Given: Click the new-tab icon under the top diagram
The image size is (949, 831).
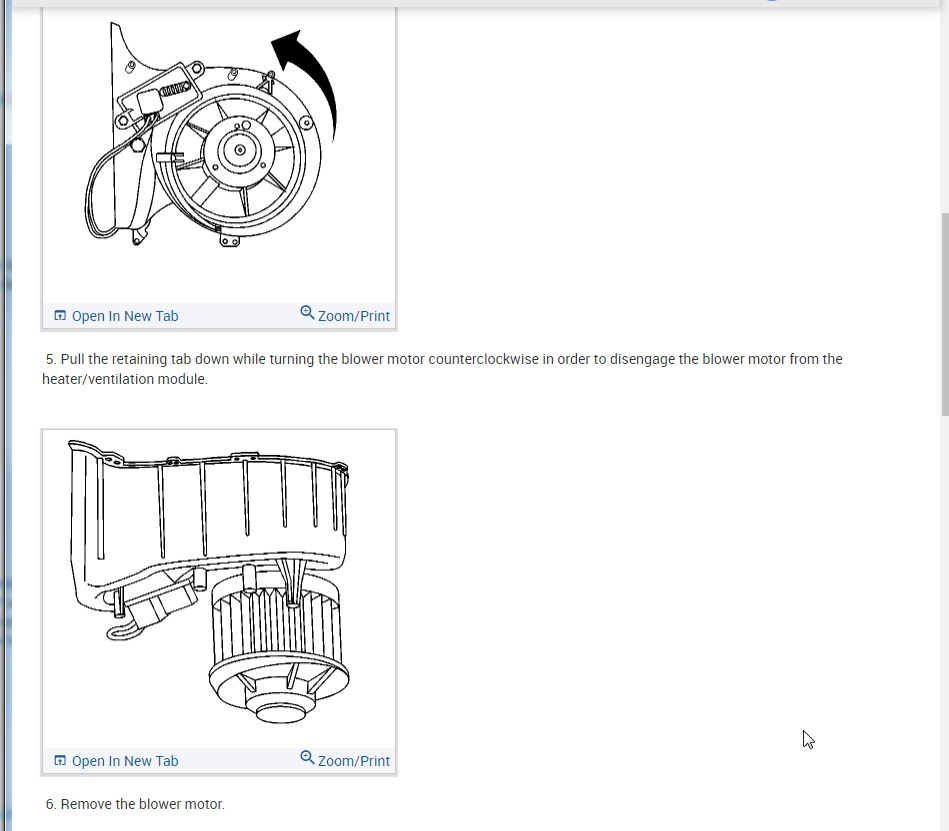Looking at the screenshot, I should [x=60, y=316].
